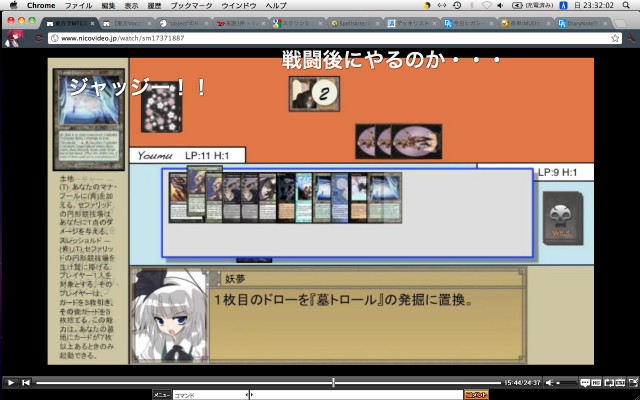The width and height of the screenshot is (640, 400).
Task: Open the ヘルプ menu
Action: point(276,6)
